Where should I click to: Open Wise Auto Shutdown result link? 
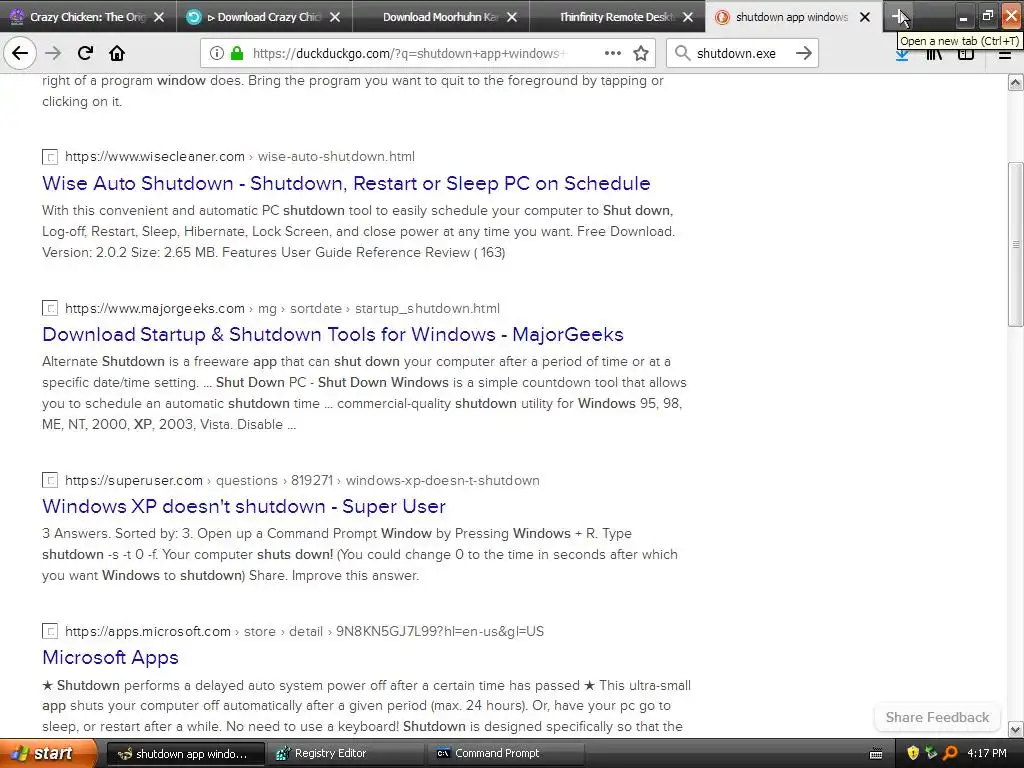346,183
